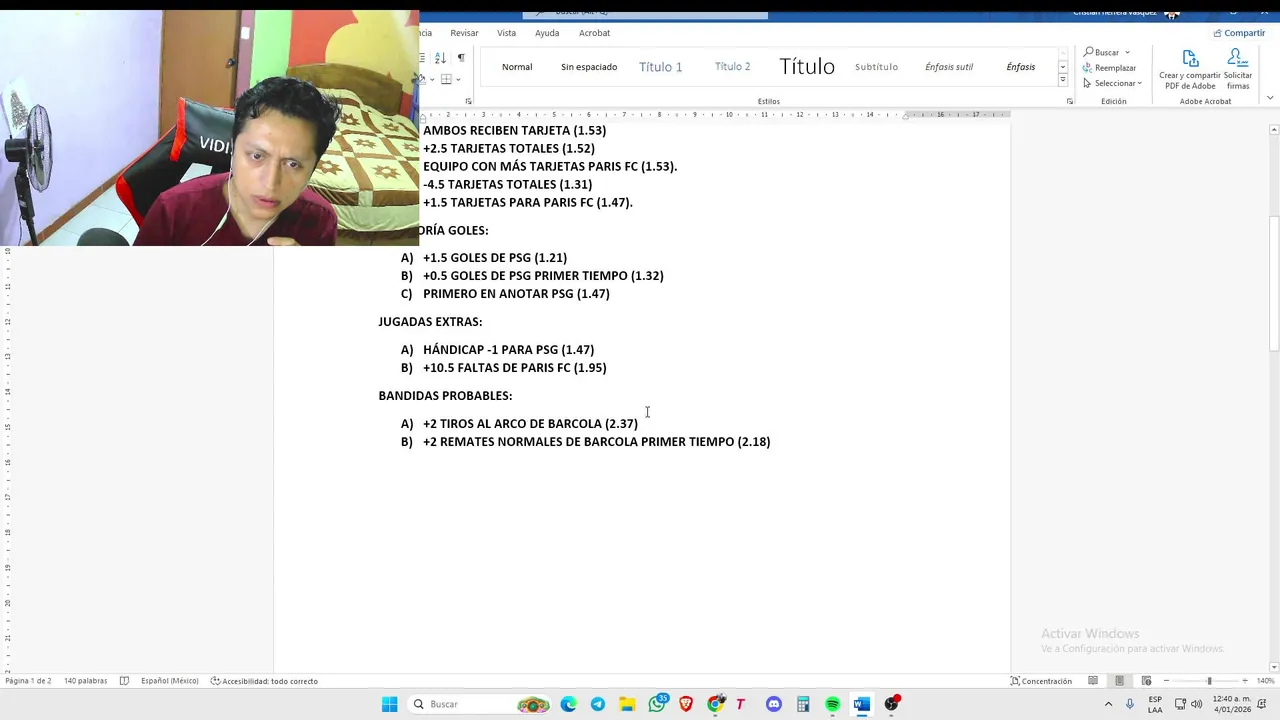Open Discord from taskbar
This screenshot has width=1280, height=720.
(x=774, y=704)
